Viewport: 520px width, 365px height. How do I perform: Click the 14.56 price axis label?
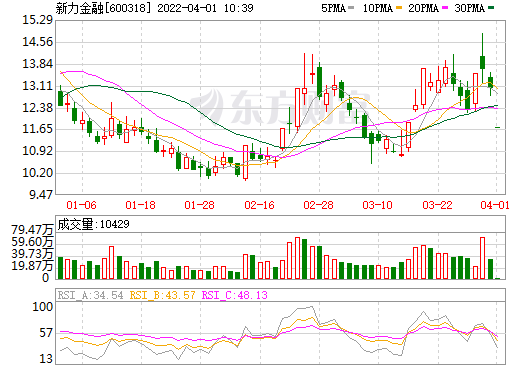click(x=38, y=42)
